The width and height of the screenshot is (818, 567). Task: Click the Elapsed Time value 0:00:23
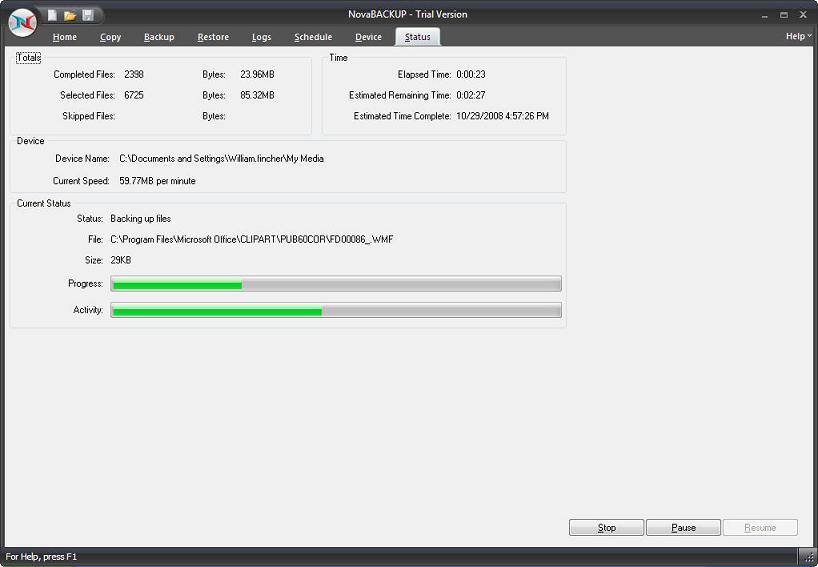coord(471,75)
